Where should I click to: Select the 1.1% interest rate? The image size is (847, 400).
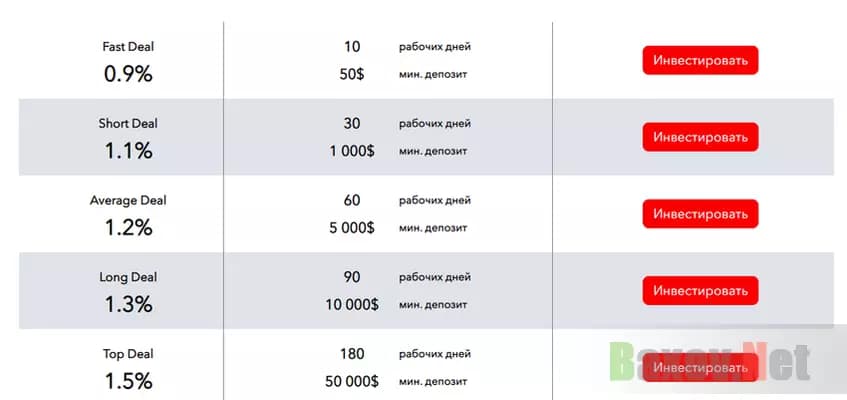128,151
